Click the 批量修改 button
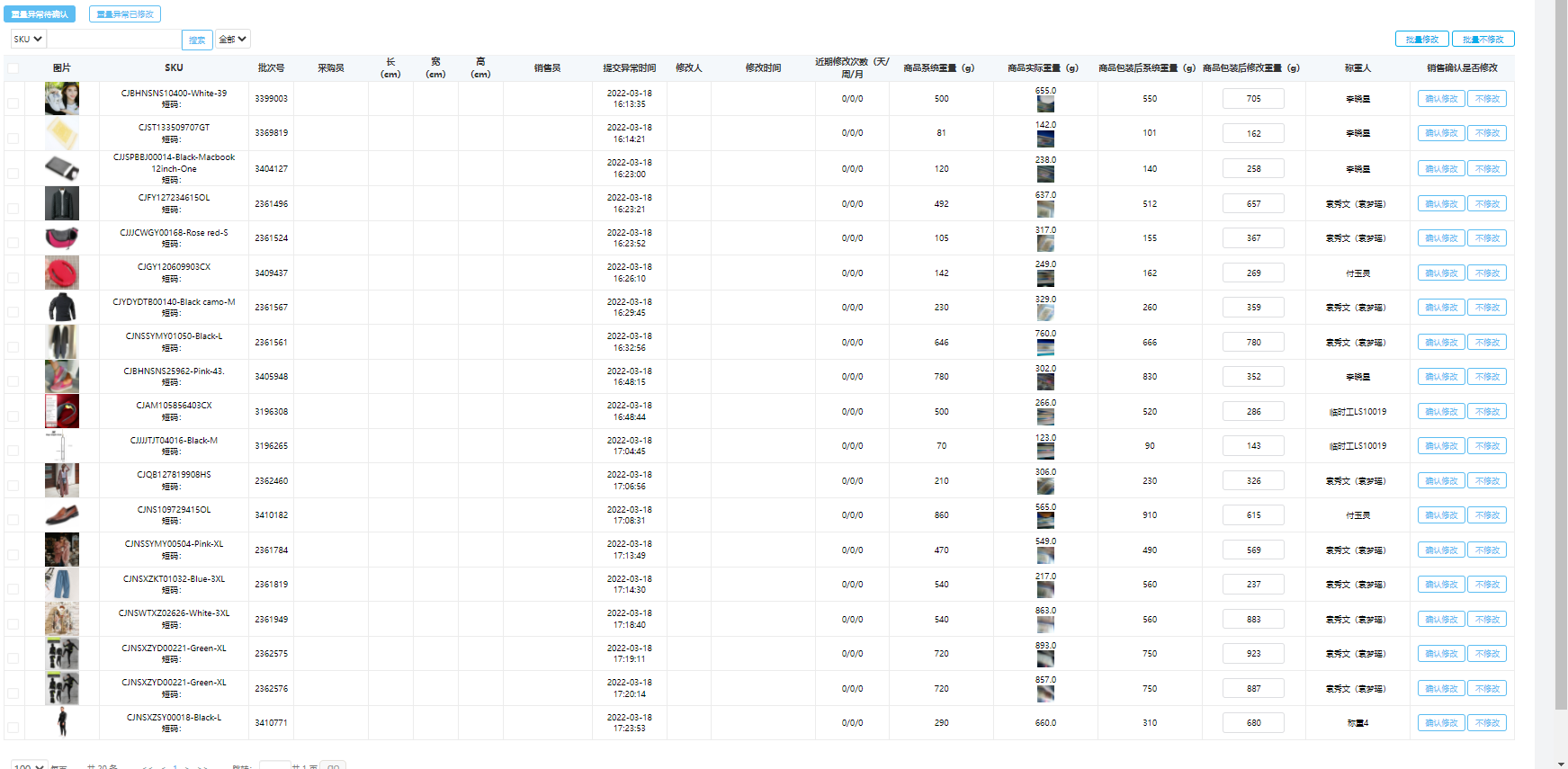 [x=1421, y=40]
